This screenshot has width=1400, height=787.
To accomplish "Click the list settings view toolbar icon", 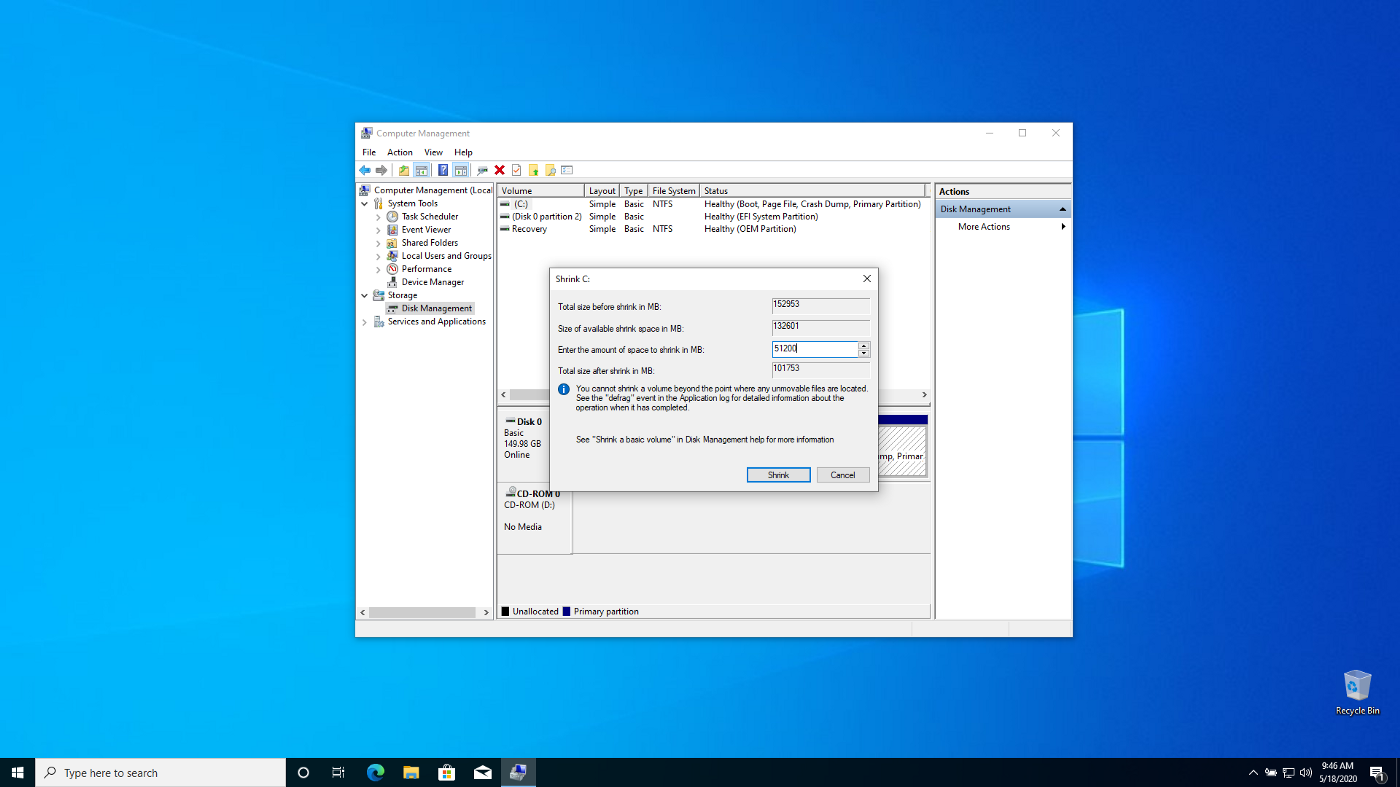I will click(567, 170).
